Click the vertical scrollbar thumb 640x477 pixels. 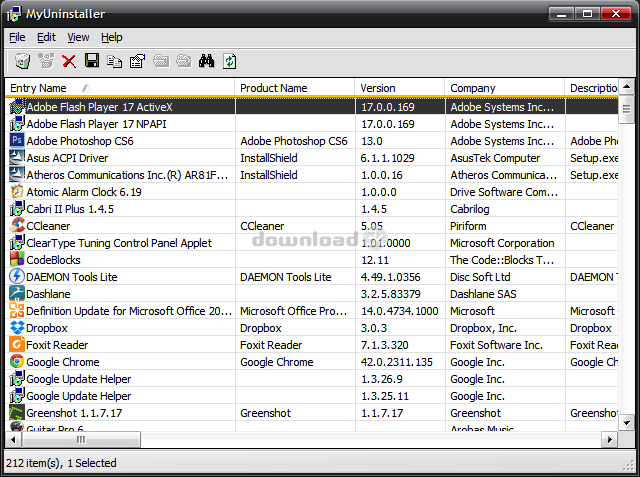click(x=627, y=109)
